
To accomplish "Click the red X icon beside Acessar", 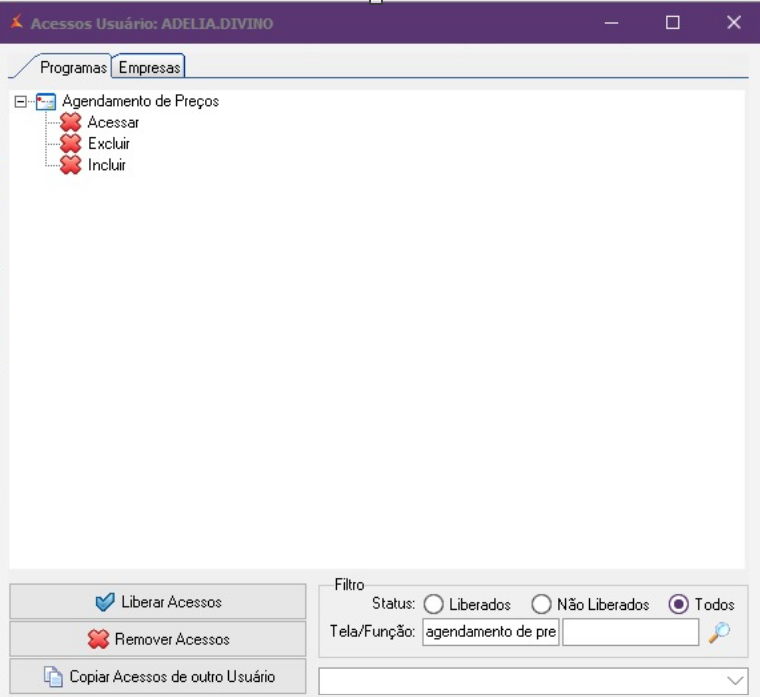I will tap(71, 122).
